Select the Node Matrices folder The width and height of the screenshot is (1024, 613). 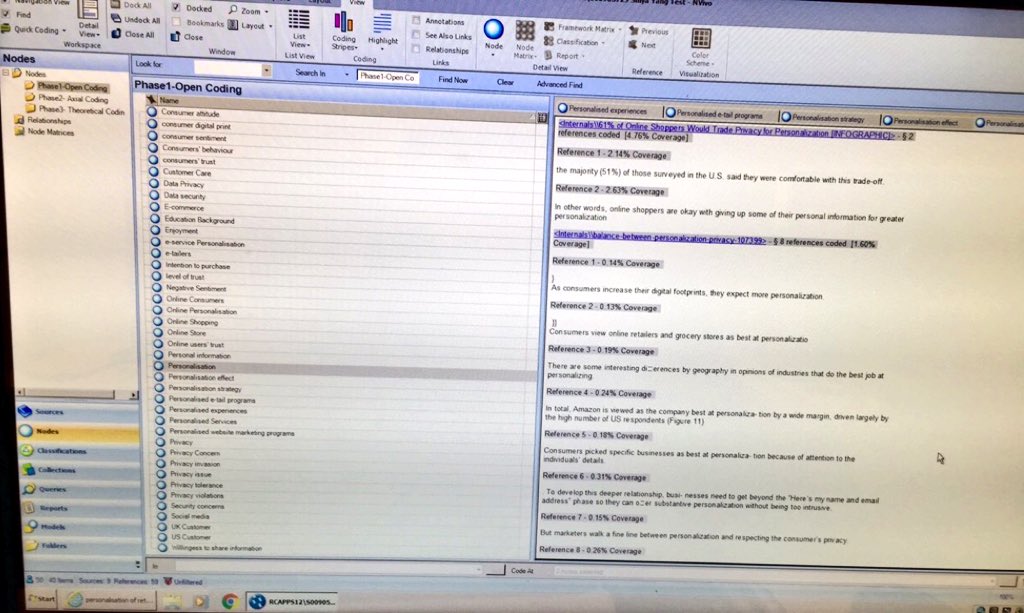(x=44, y=132)
